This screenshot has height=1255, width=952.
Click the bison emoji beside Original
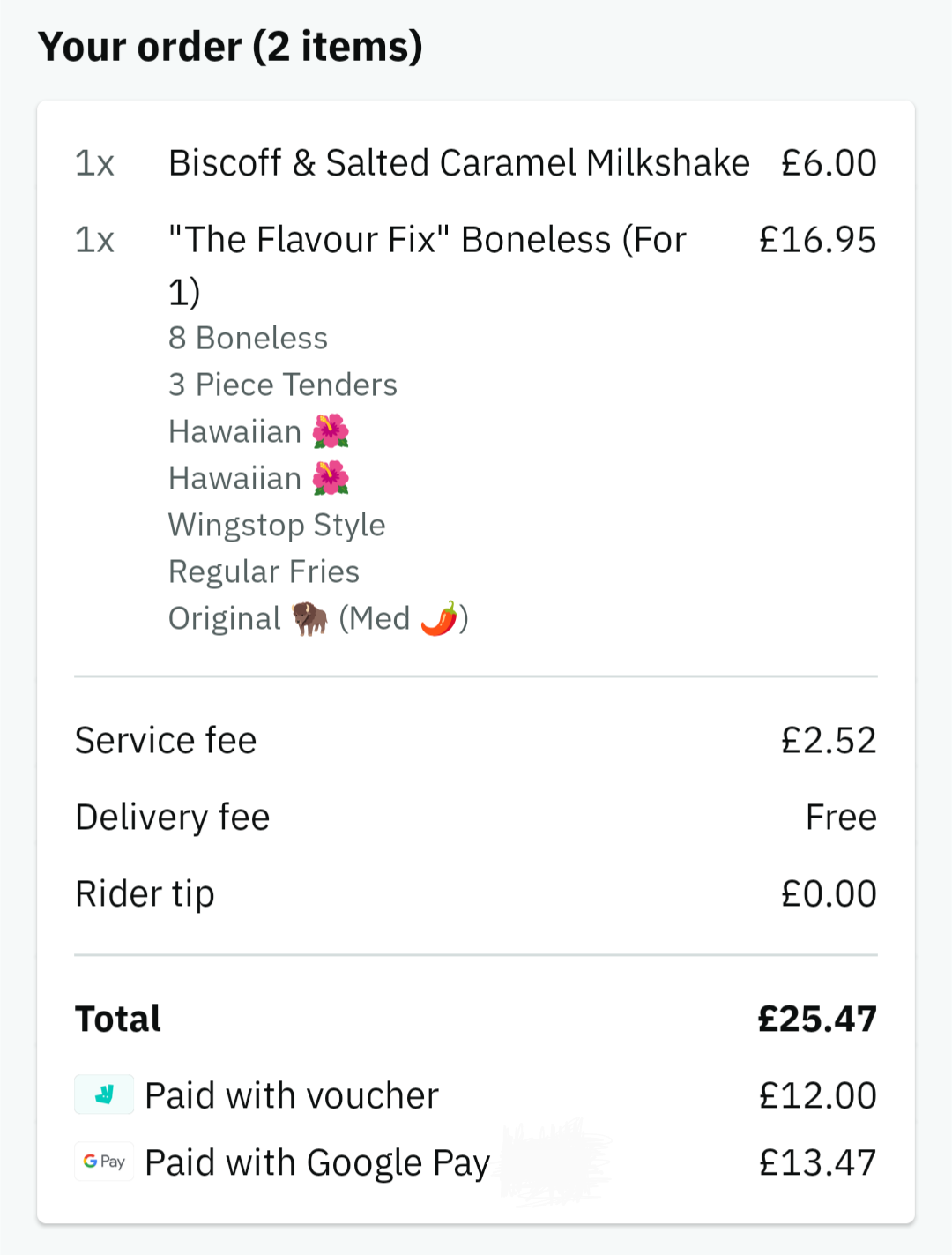[309, 618]
